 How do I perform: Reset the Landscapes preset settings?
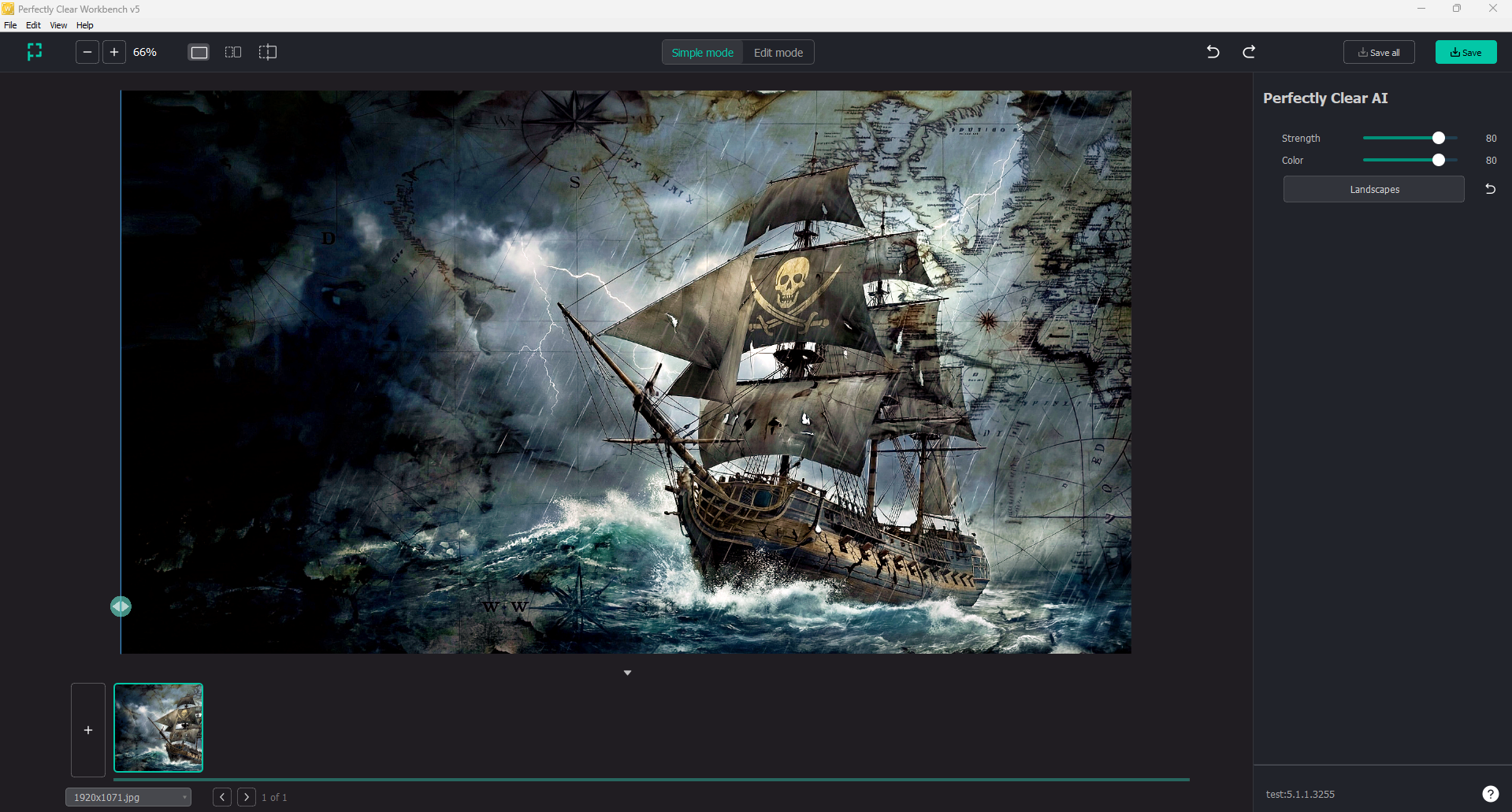[1490, 189]
